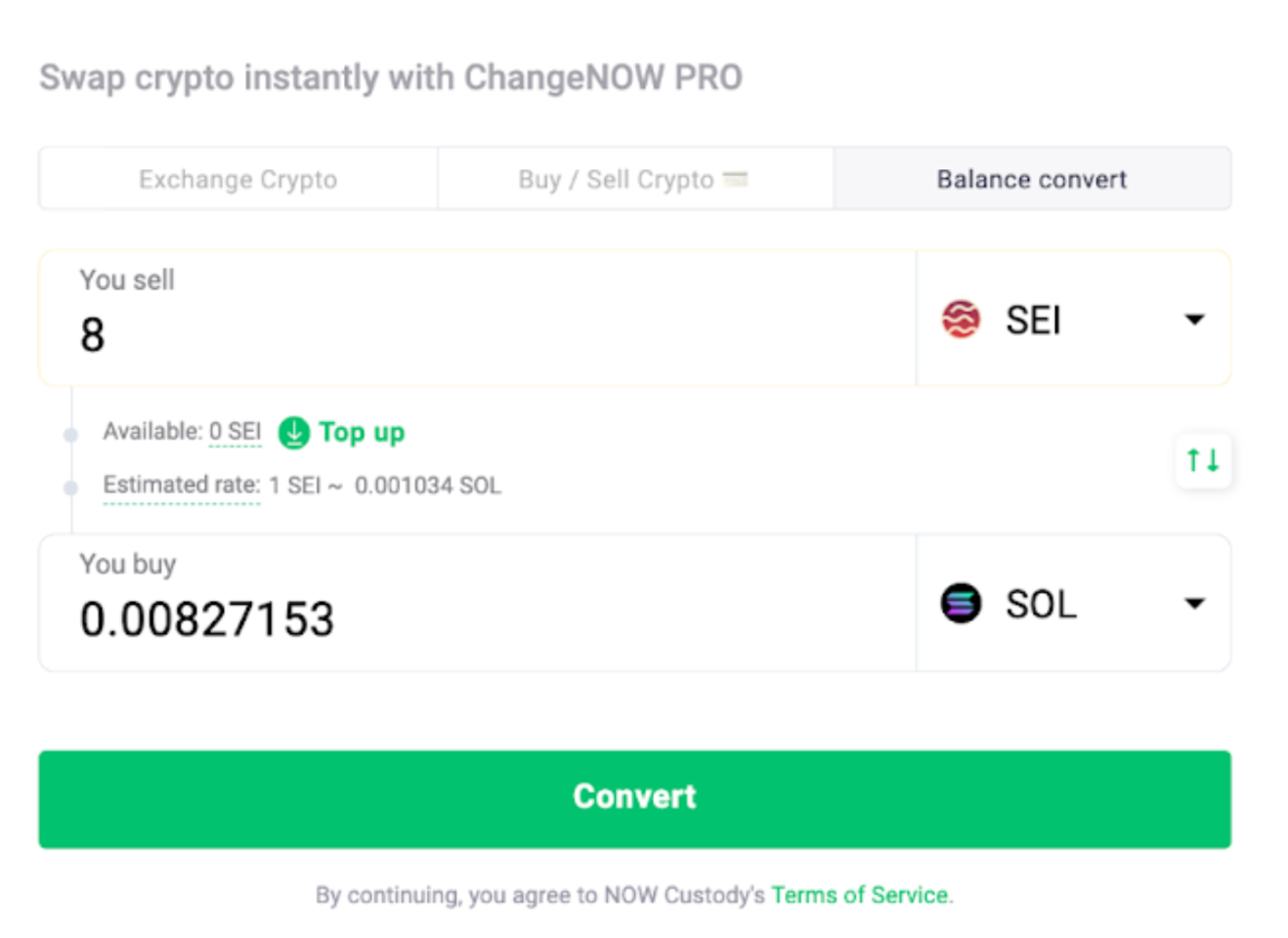Switch to the Exchange Crypto tab
This screenshot has height=938, width=1288.
(x=237, y=179)
